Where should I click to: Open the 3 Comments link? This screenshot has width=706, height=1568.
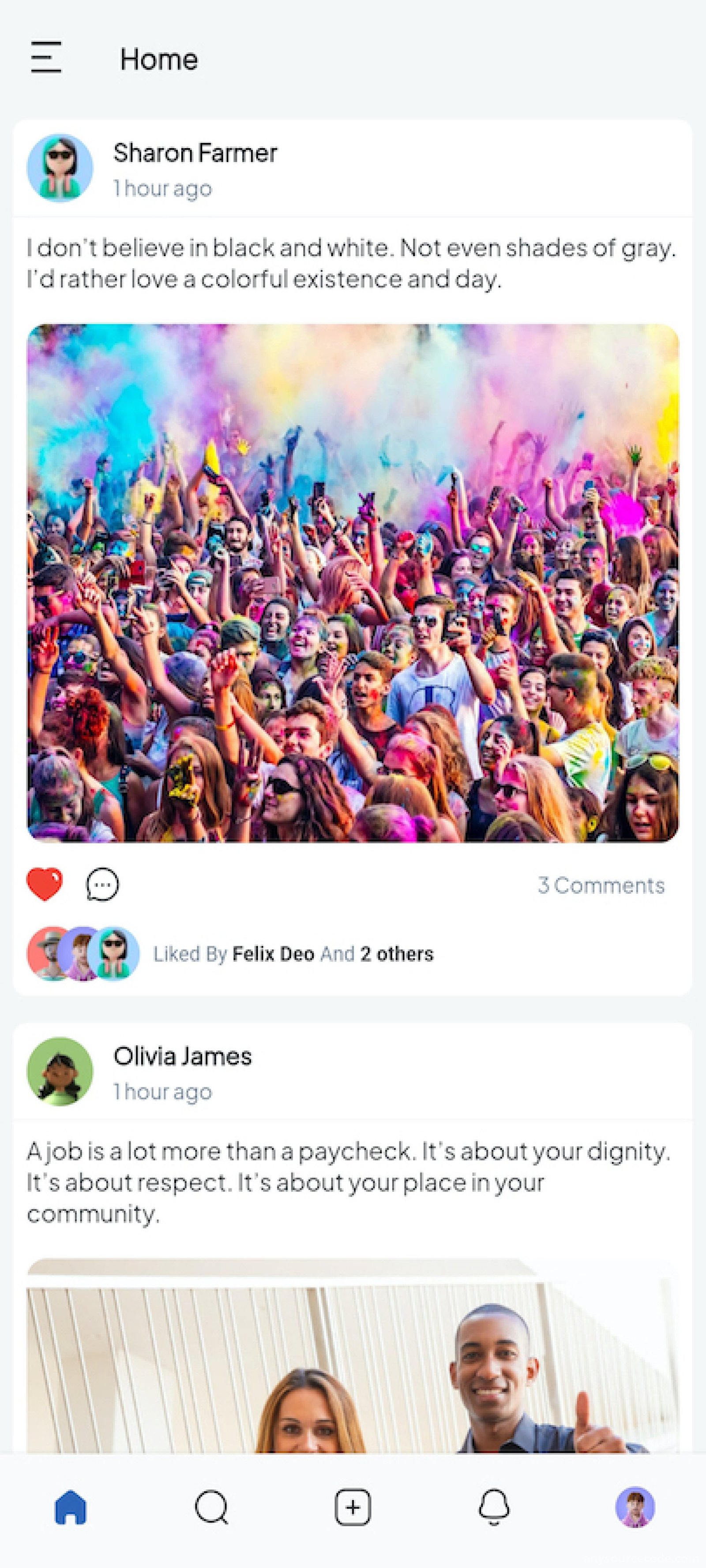point(601,885)
